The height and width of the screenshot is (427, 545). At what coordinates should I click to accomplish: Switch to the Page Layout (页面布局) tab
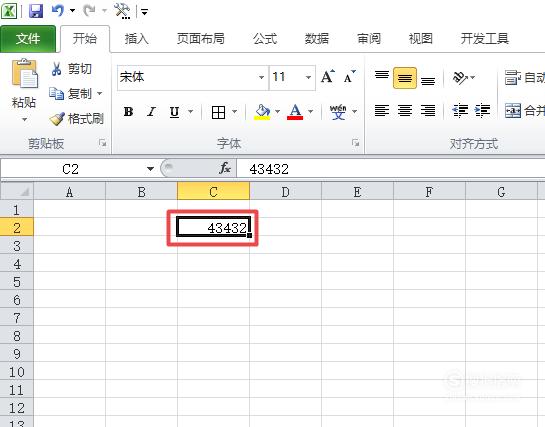(x=201, y=38)
